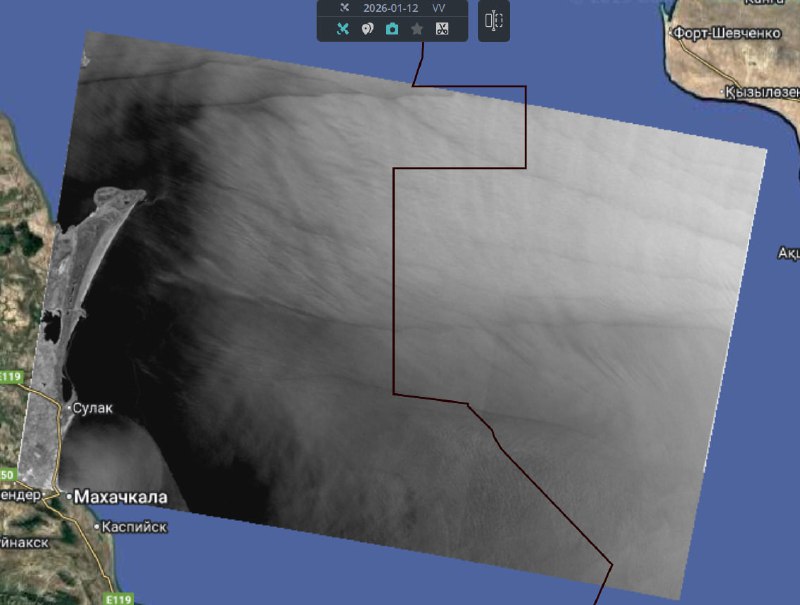Toggle the split-view compare button
The image size is (800, 605).
(x=494, y=21)
